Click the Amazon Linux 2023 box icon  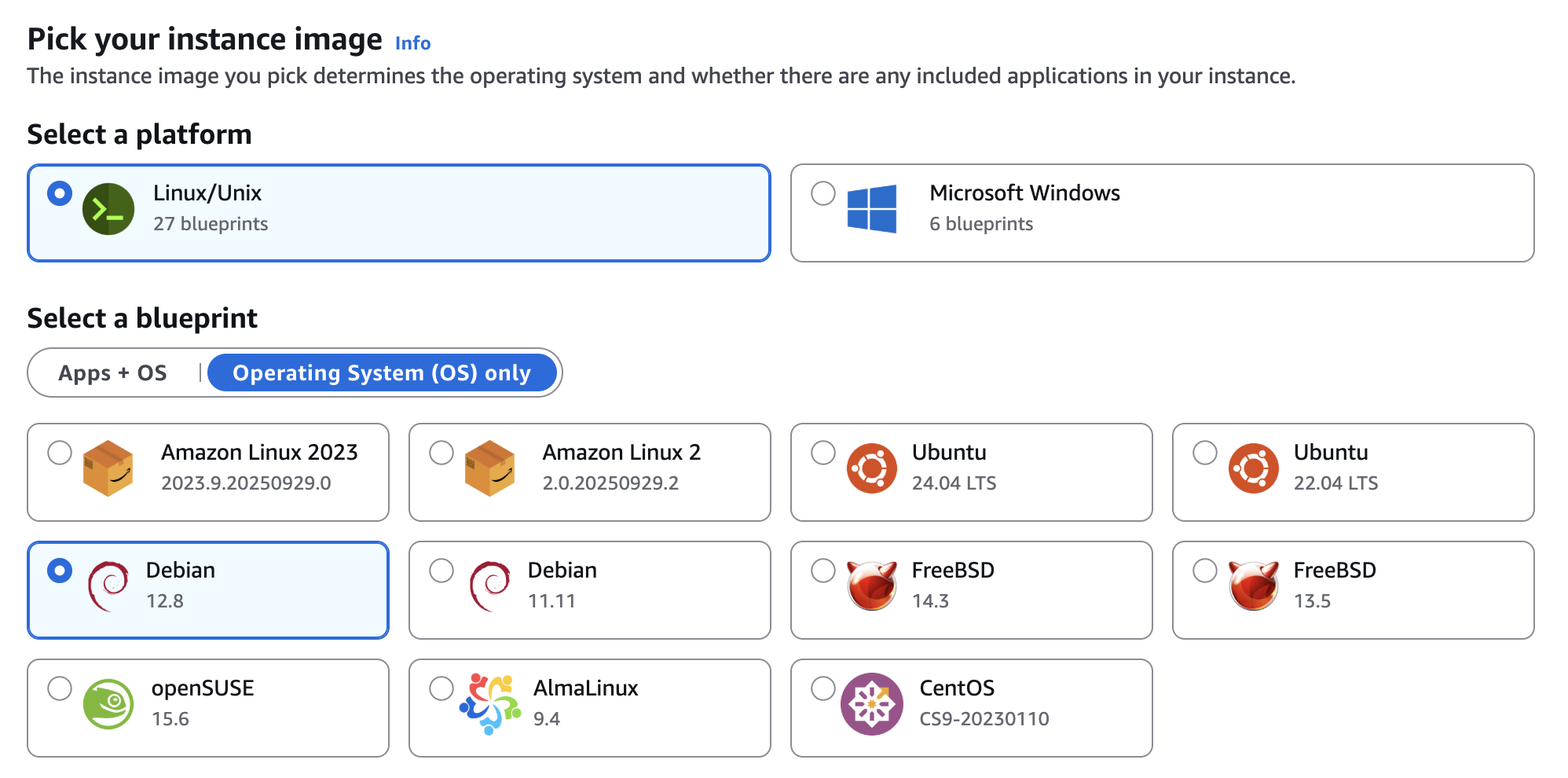coord(108,468)
